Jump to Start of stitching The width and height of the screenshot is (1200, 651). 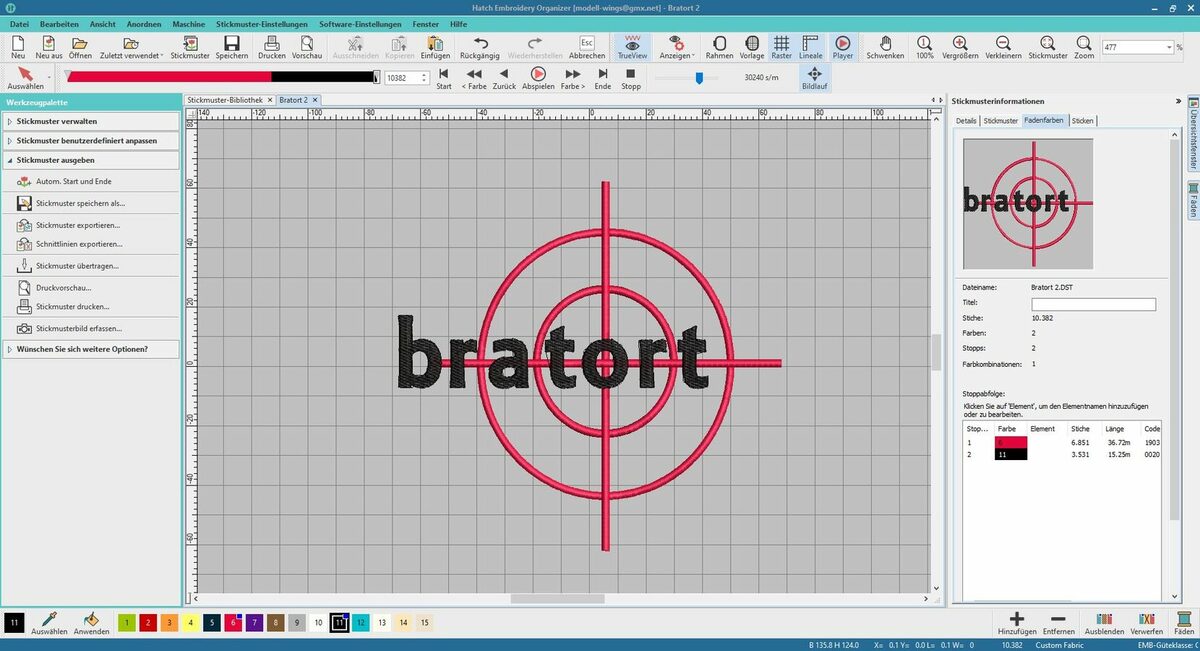pos(444,79)
